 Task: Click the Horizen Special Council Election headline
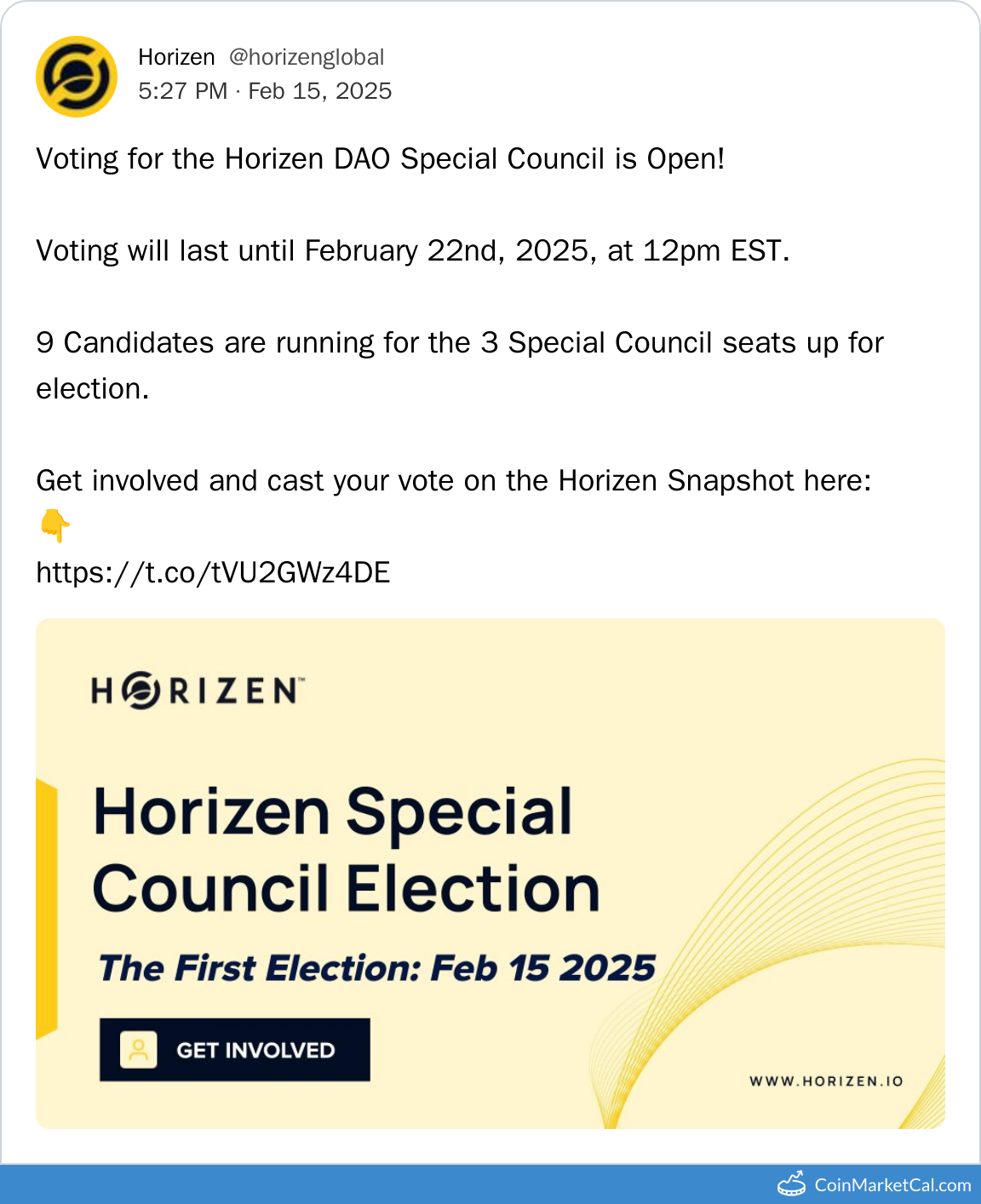[346, 850]
